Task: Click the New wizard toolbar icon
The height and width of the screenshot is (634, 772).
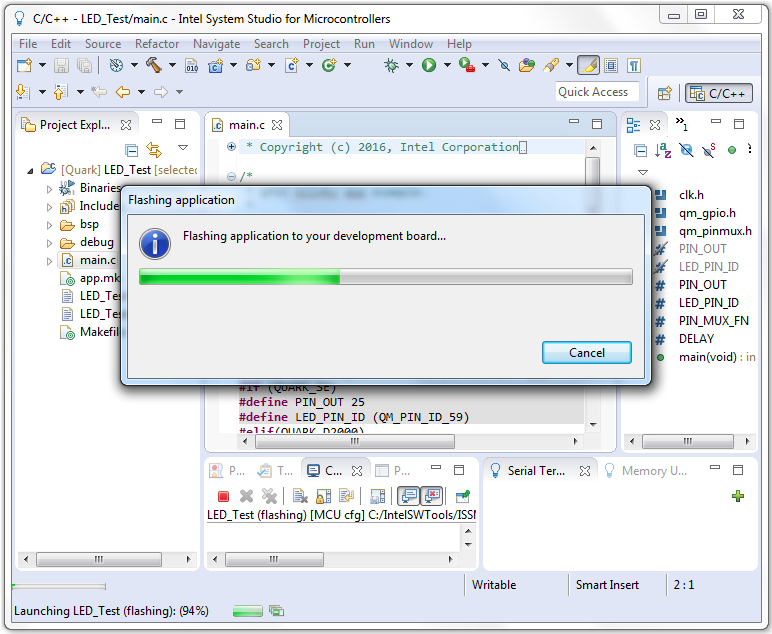Action: pyautogui.click(x=24, y=65)
